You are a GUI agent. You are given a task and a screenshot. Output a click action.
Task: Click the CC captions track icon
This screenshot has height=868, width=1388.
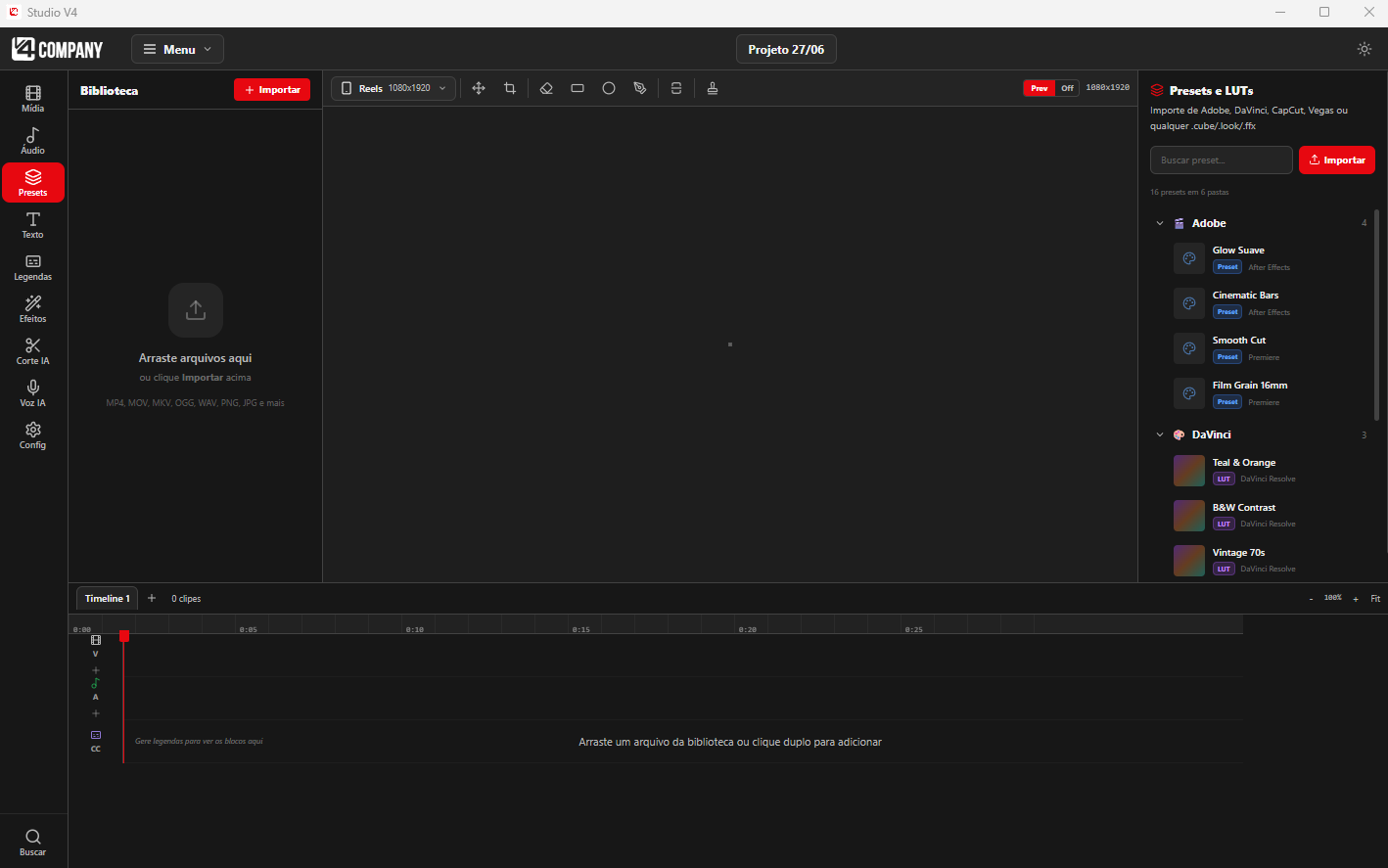point(96,735)
